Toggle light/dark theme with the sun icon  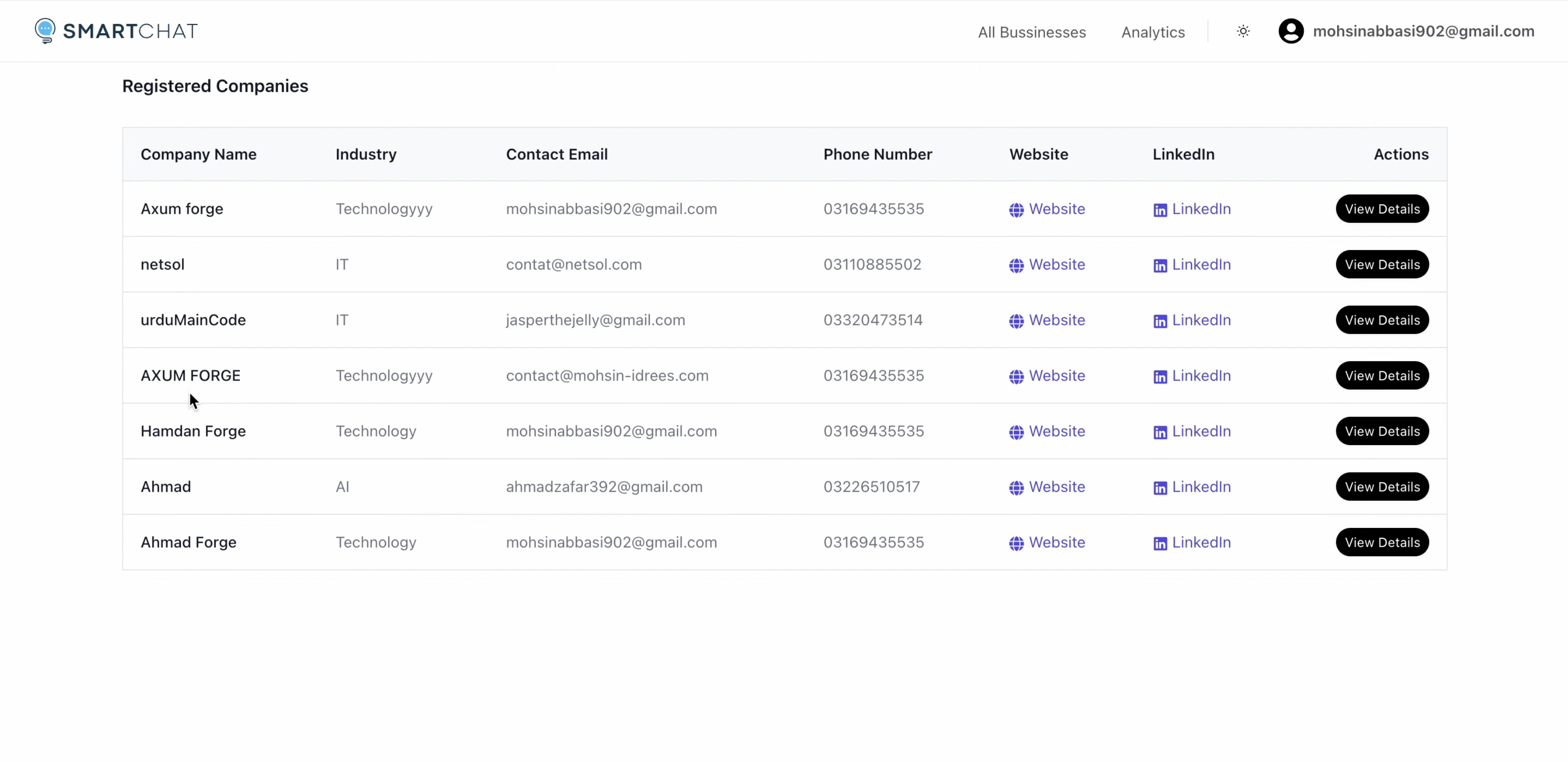[x=1243, y=31]
